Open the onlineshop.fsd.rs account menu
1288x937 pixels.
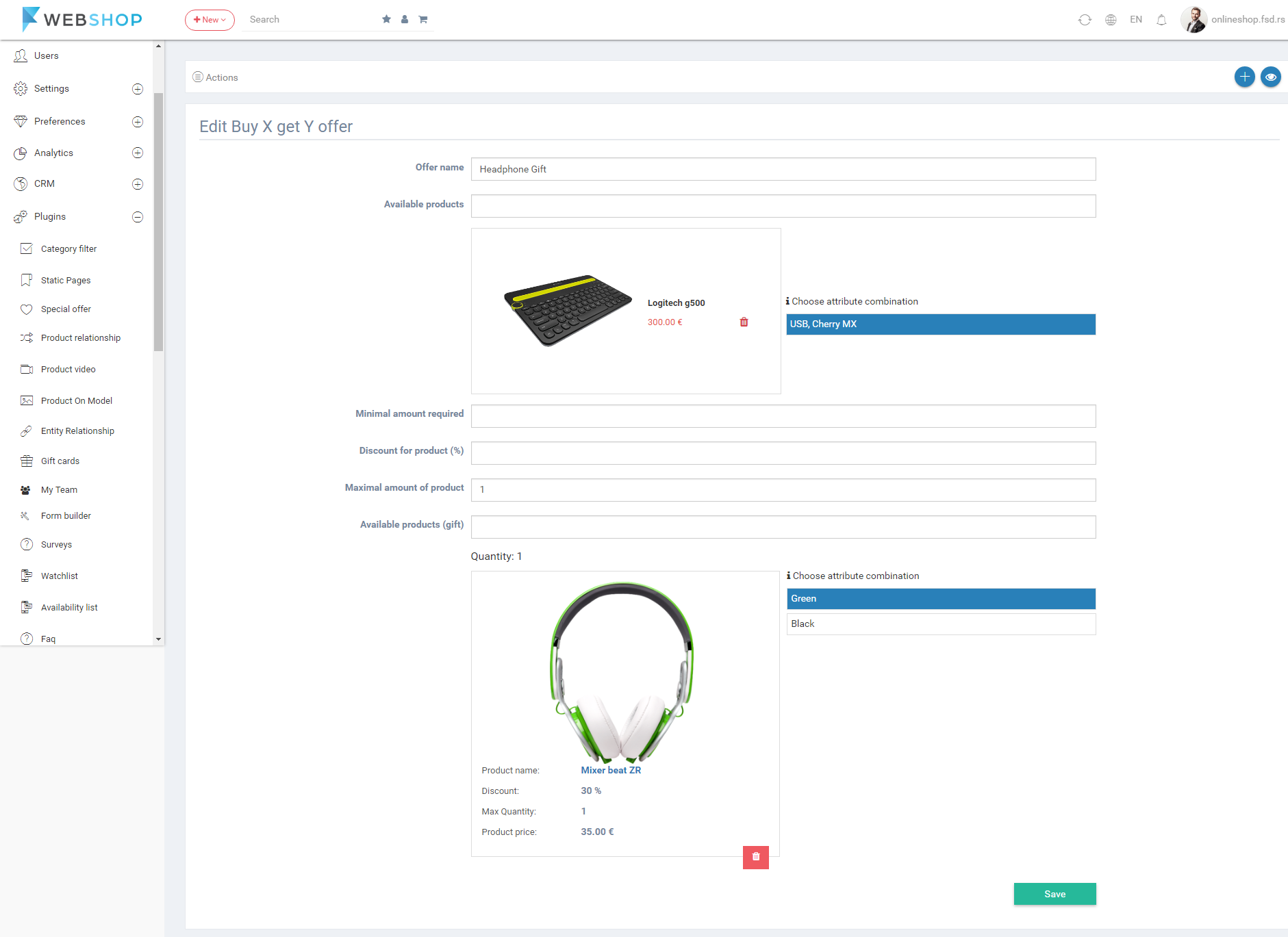click(x=1248, y=19)
